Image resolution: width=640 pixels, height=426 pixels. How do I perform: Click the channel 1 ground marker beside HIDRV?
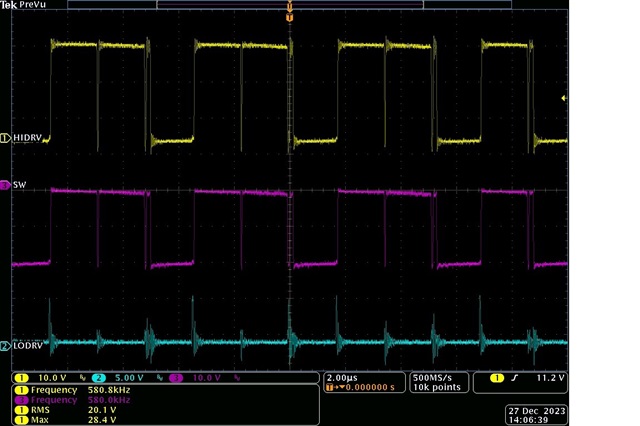pos(5,138)
